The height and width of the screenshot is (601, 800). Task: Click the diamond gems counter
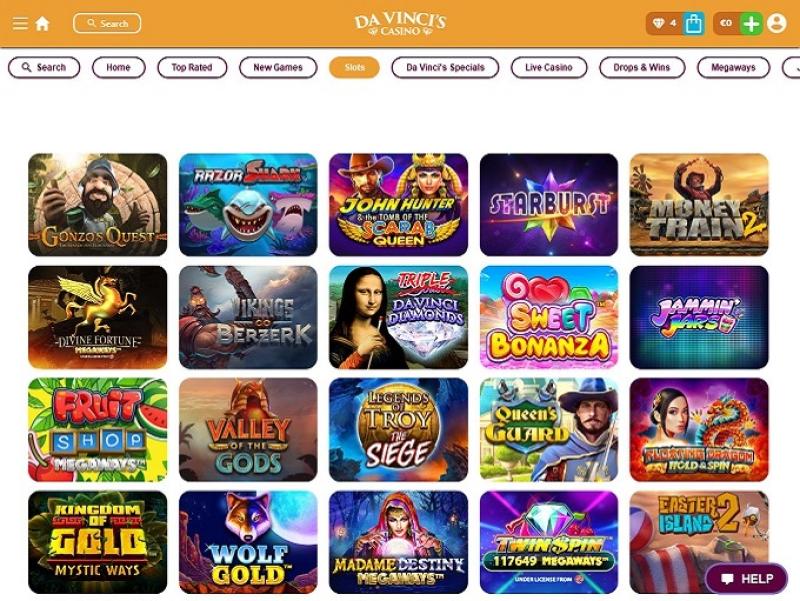664,23
